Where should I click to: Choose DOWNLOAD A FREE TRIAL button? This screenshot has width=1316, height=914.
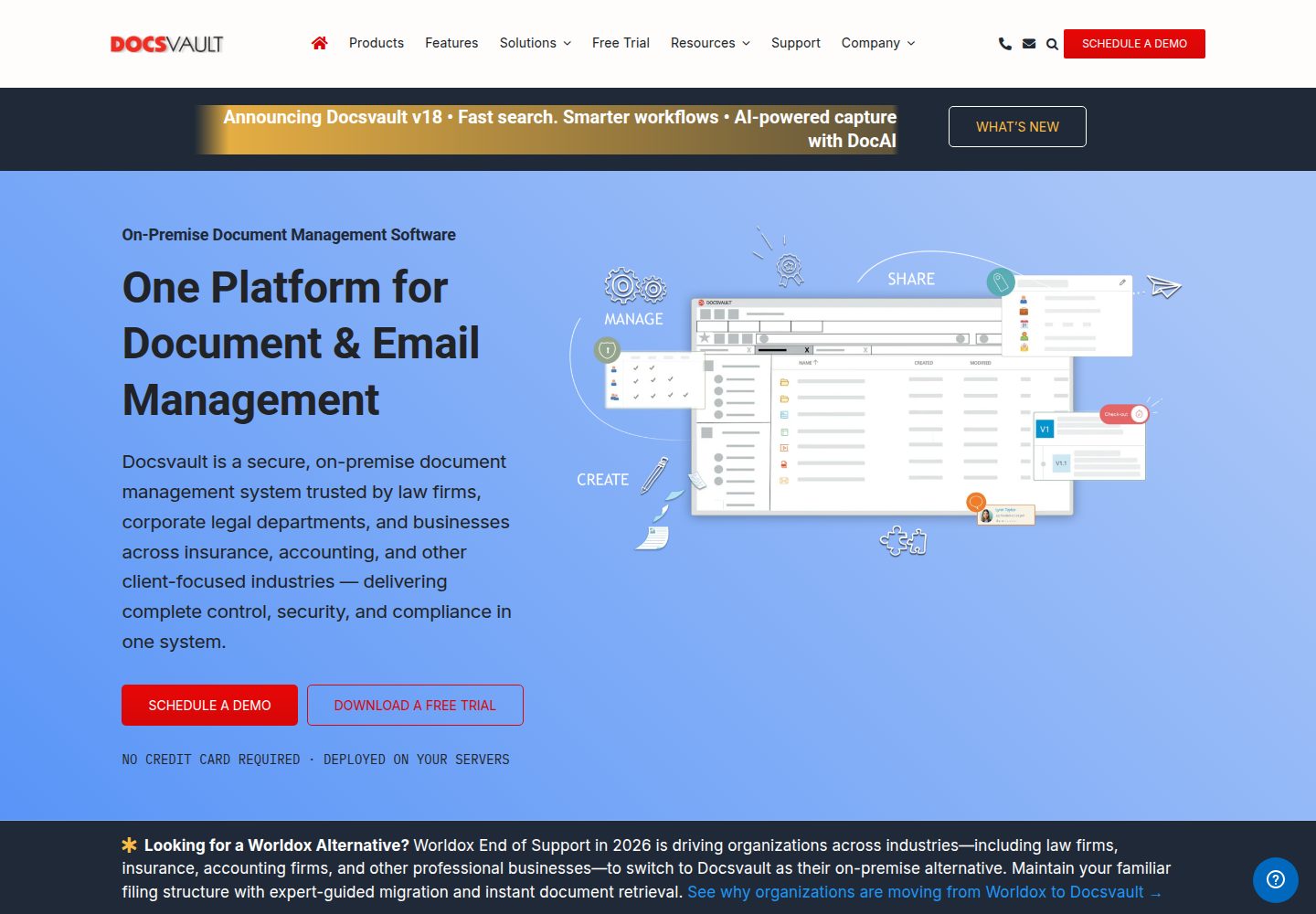[415, 705]
